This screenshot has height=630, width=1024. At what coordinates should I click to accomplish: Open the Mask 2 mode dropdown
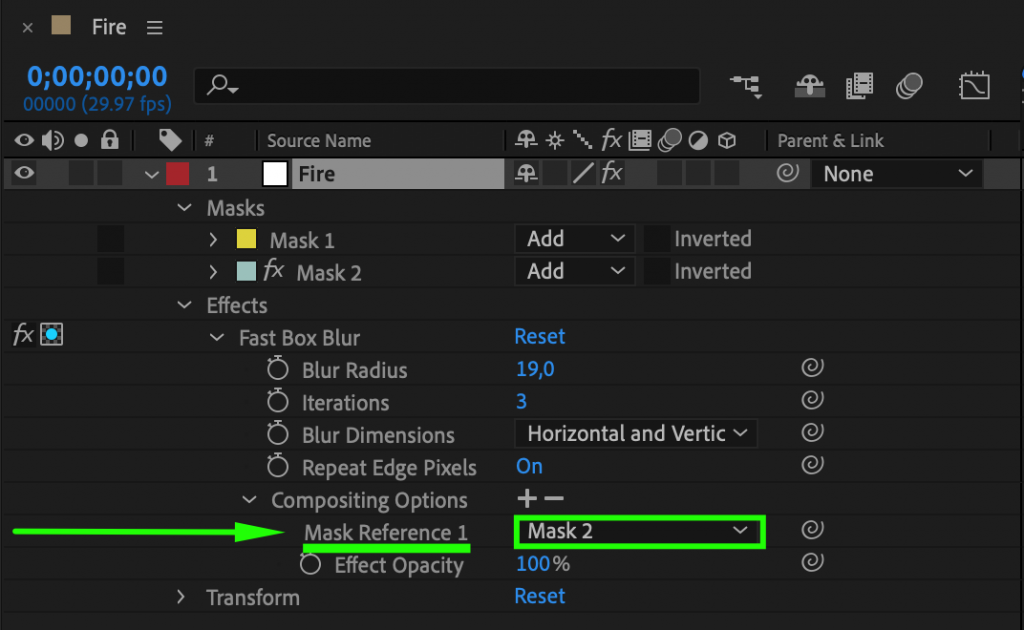click(574, 271)
